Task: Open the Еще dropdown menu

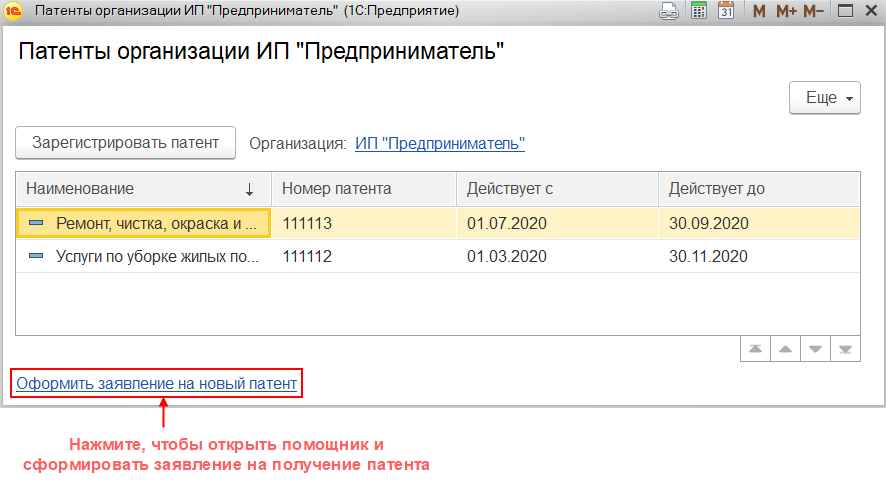Action: (x=824, y=98)
